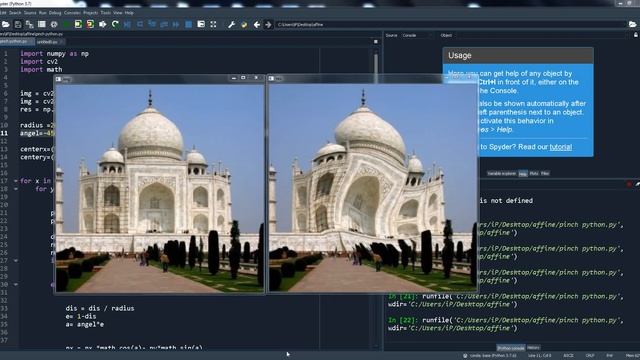
Task: Click the lock icon in Help pane
Action: pyautogui.click(x=636, y=35)
